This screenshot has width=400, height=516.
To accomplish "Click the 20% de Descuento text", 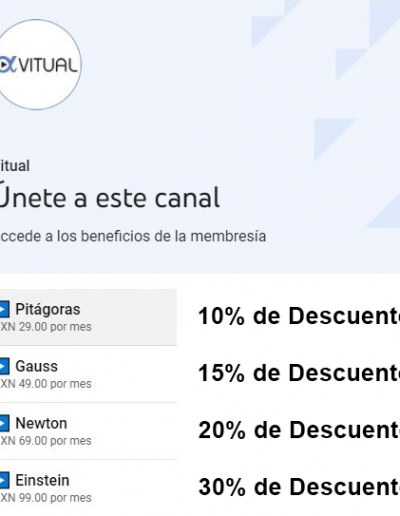I will tap(299, 430).
